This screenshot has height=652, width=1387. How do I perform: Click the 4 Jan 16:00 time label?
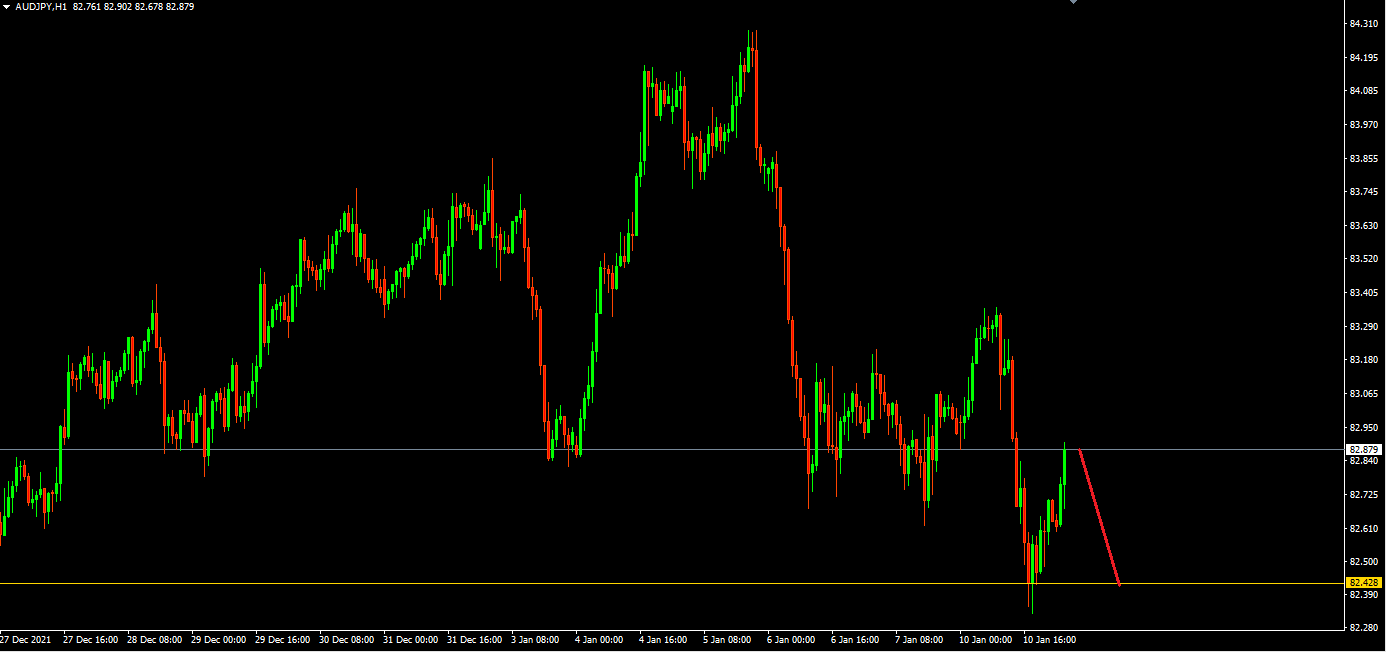[x=663, y=639]
